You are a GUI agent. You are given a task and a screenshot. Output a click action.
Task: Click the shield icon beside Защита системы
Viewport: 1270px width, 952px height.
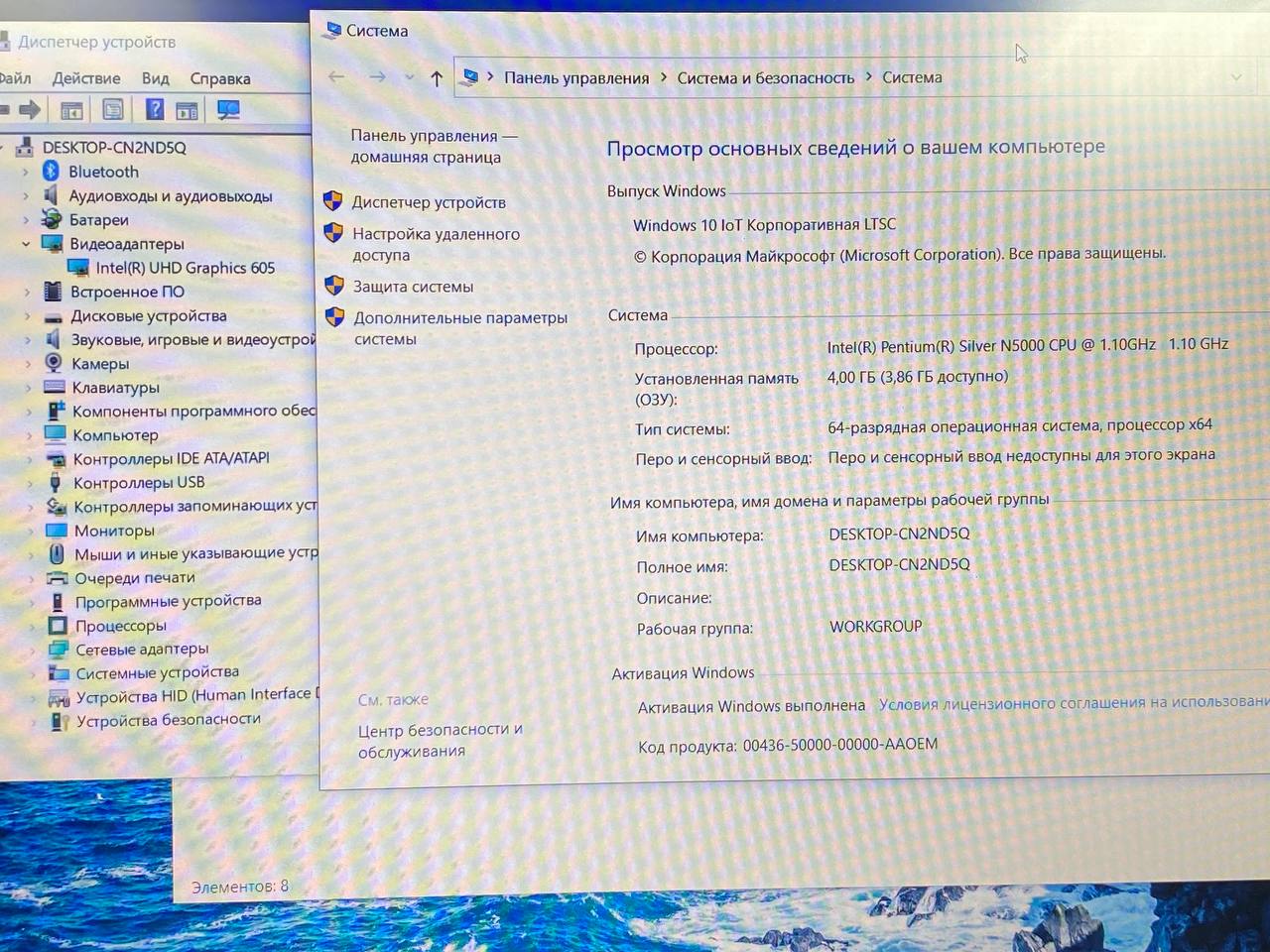334,287
